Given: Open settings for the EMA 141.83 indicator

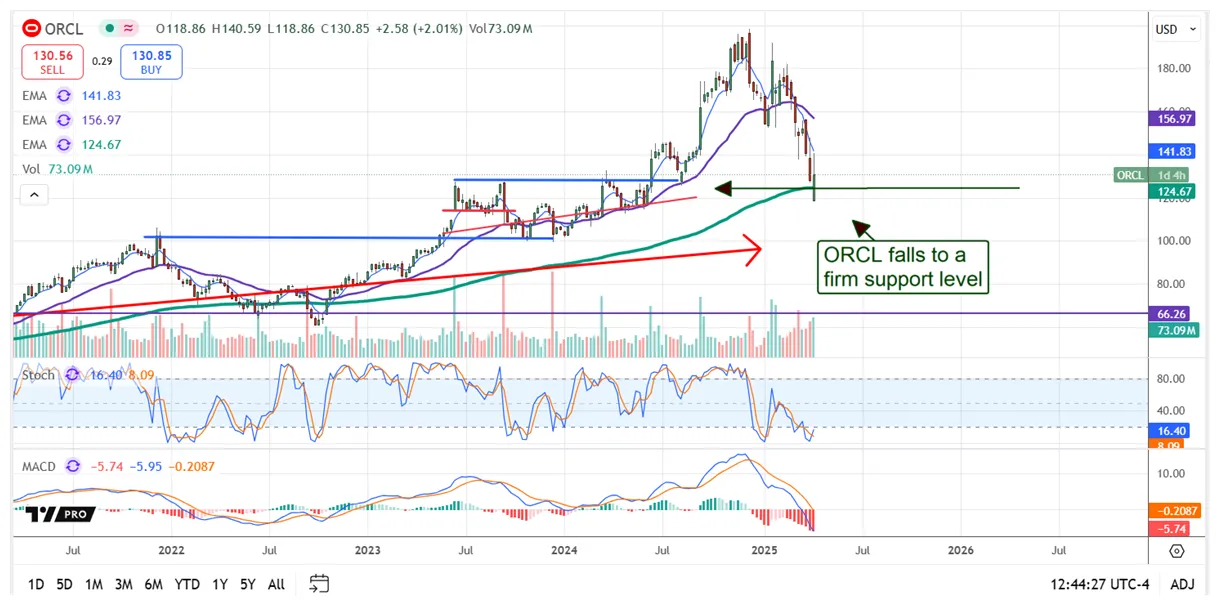Looking at the screenshot, I should (62, 96).
